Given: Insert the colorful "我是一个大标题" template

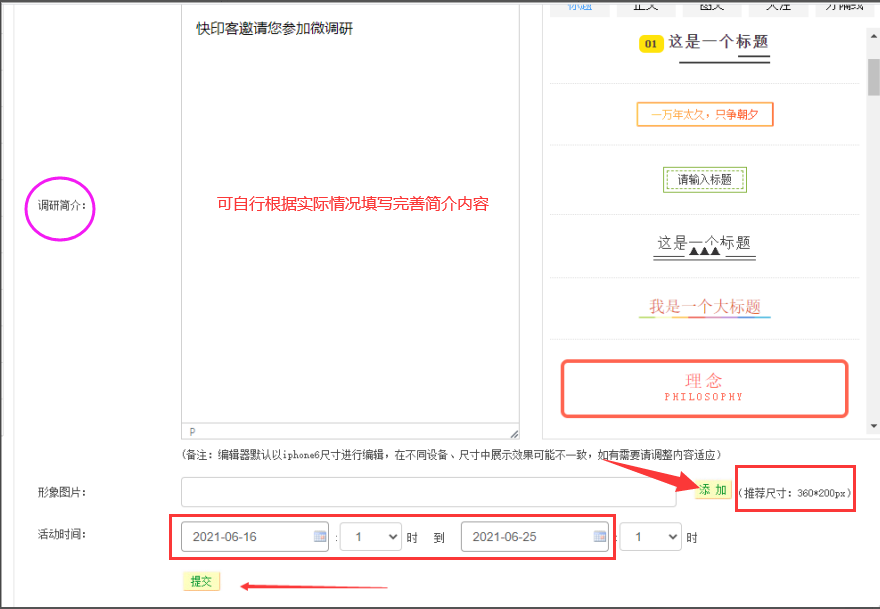Looking at the screenshot, I should [x=705, y=307].
